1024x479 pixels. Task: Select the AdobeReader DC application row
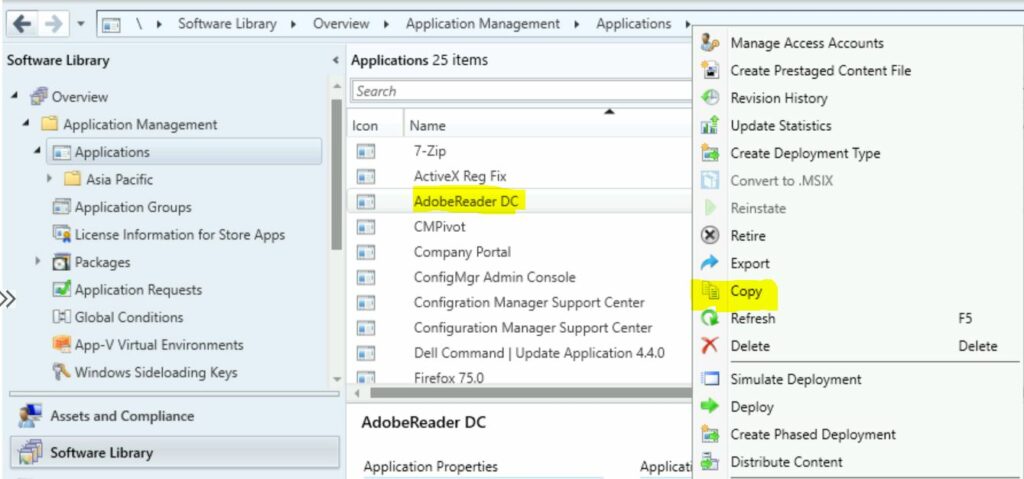click(520, 202)
